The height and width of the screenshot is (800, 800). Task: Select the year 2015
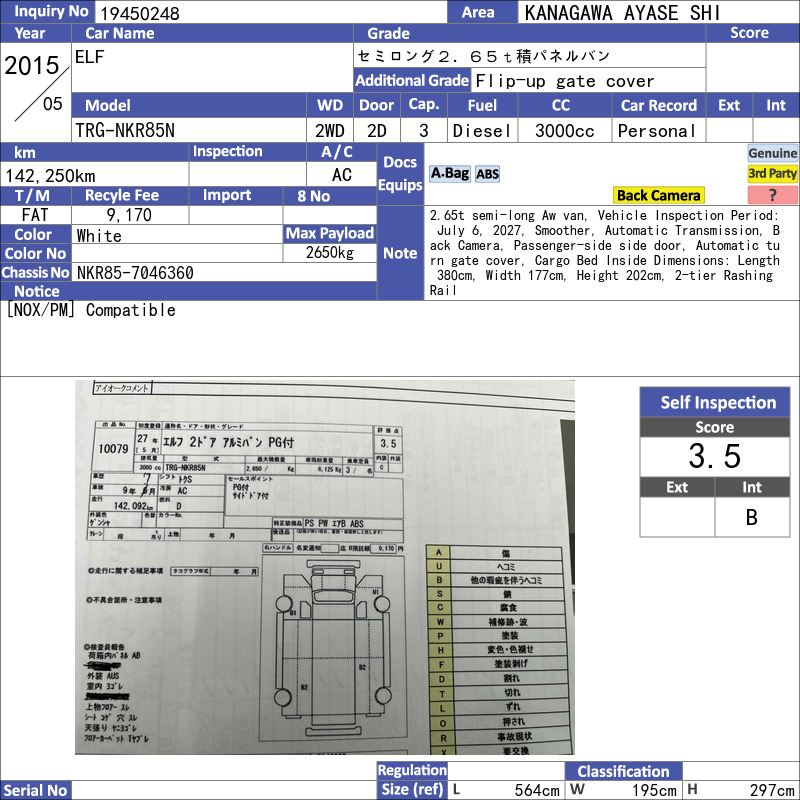[32, 65]
